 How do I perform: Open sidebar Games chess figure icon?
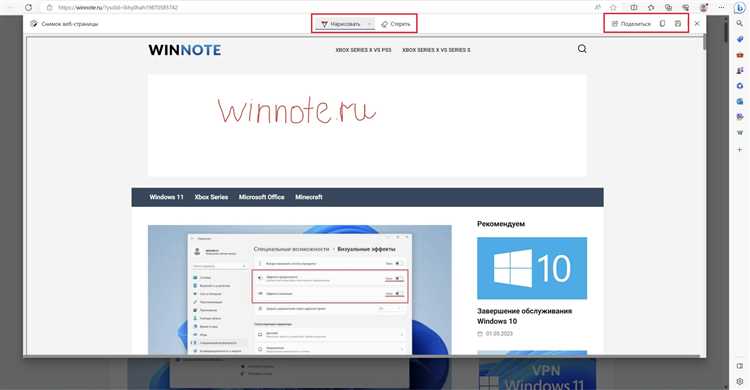740,70
